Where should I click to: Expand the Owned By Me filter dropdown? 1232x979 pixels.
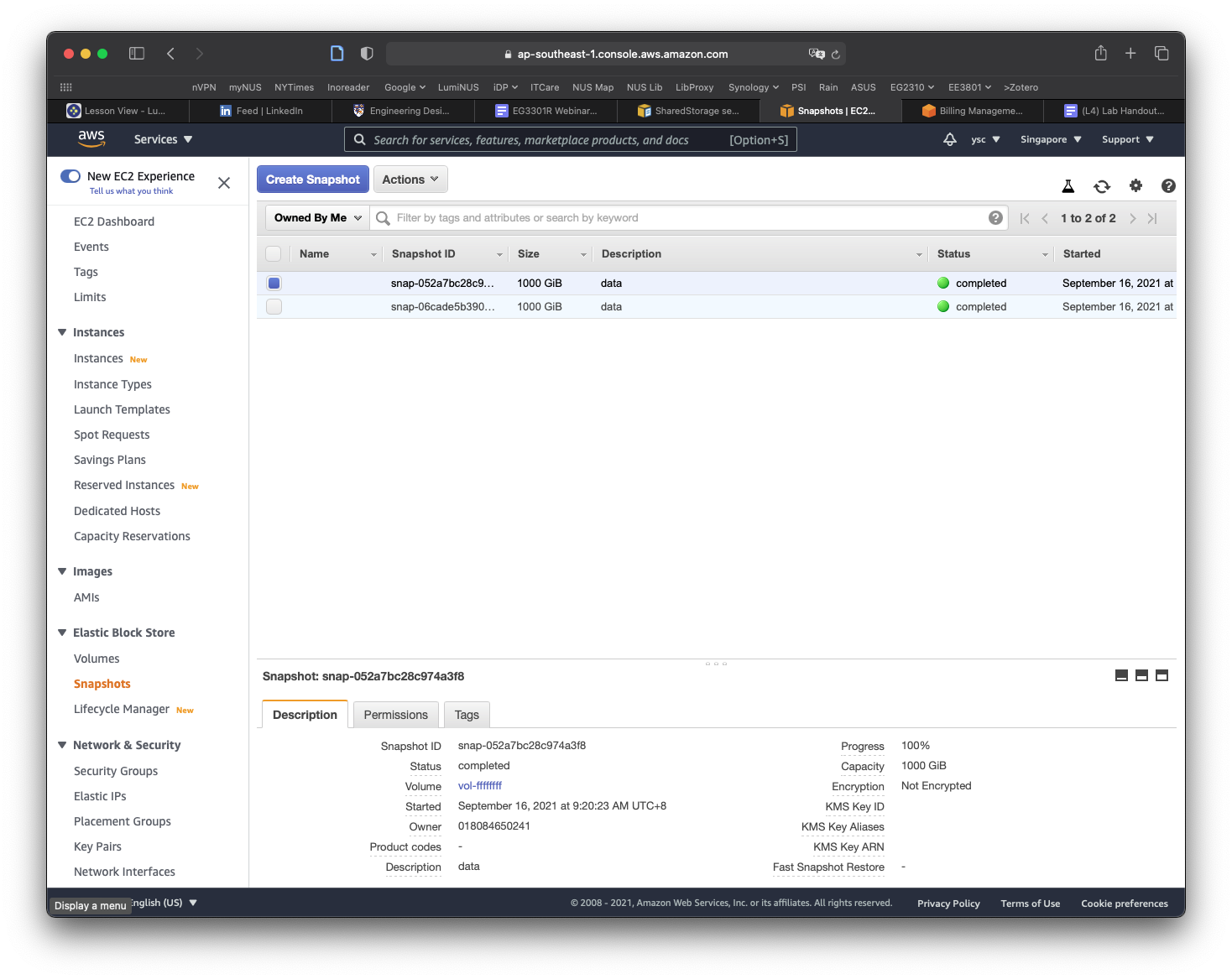tap(317, 218)
